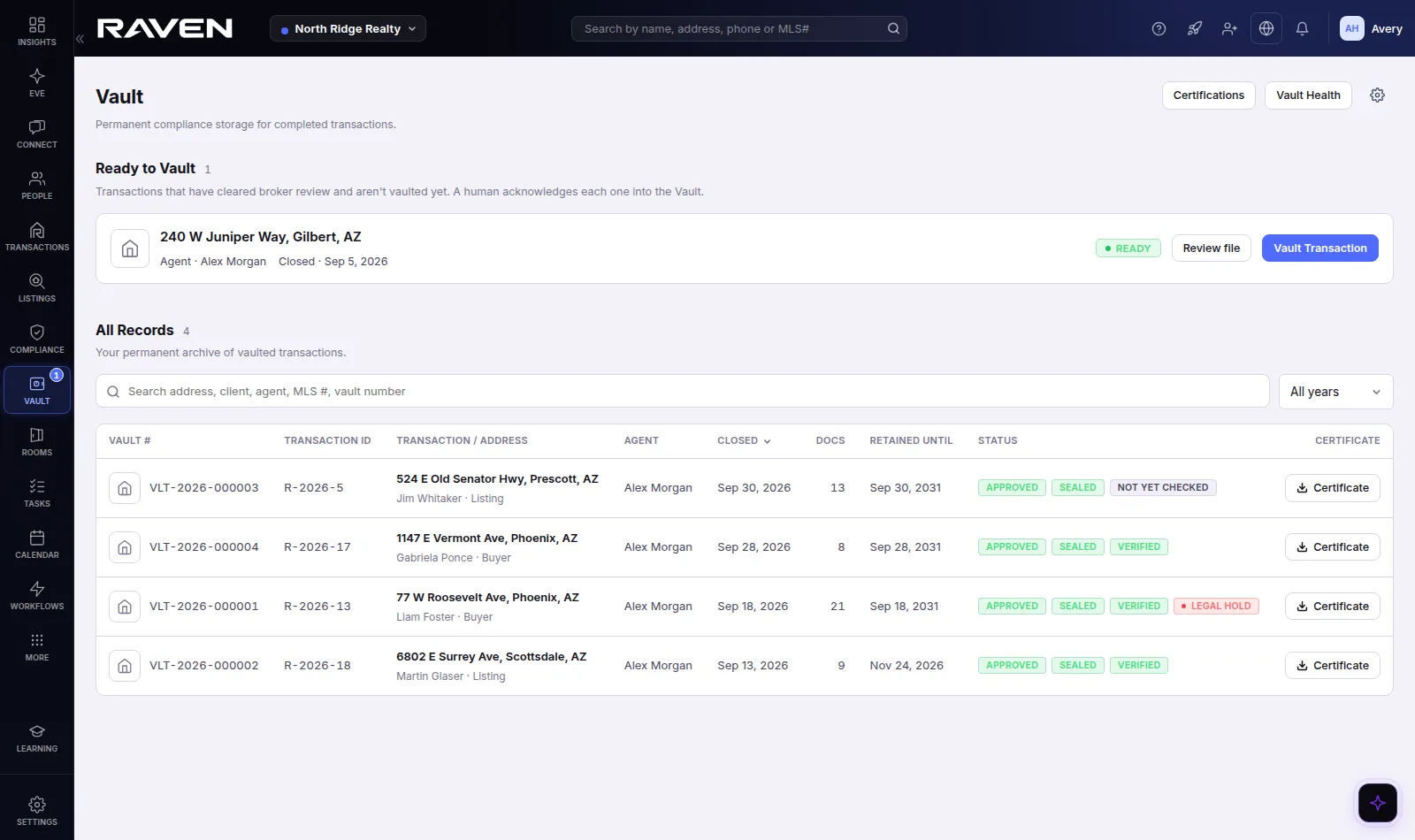Click the Vault Transaction button
Screen dimensions: 1415x840
click(1319, 248)
